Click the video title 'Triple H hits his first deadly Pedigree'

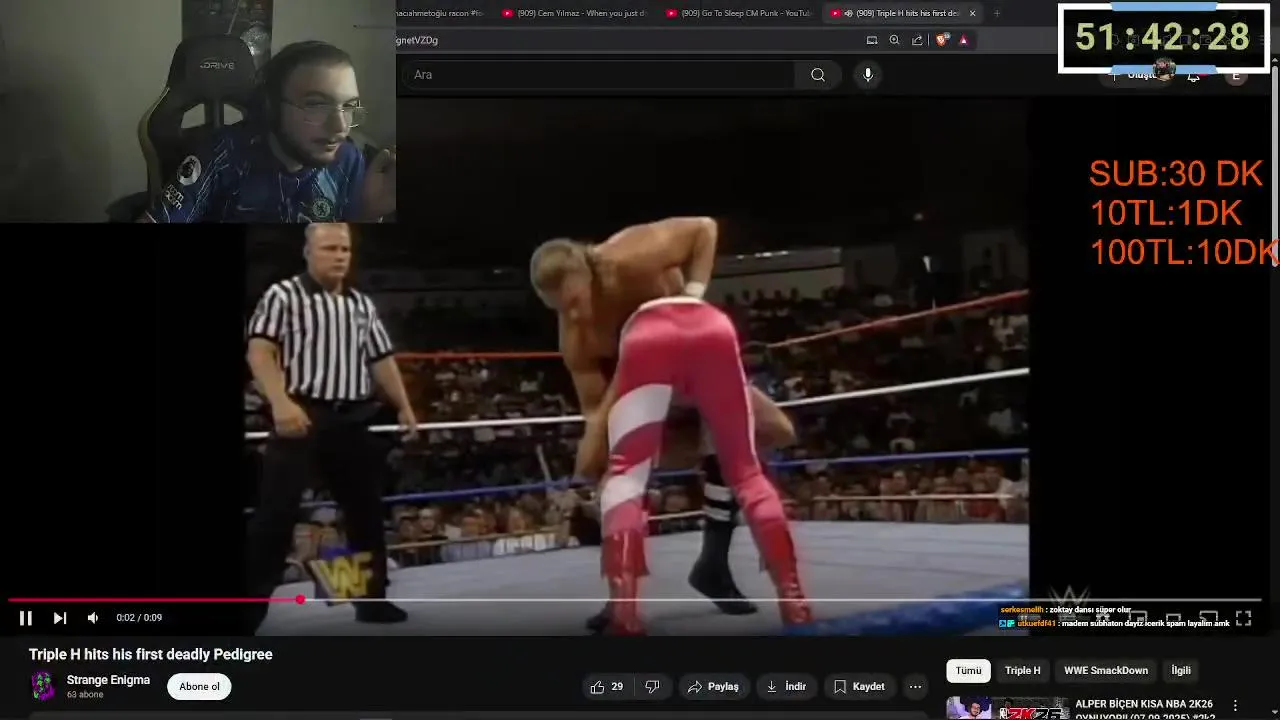pyautogui.click(x=151, y=654)
